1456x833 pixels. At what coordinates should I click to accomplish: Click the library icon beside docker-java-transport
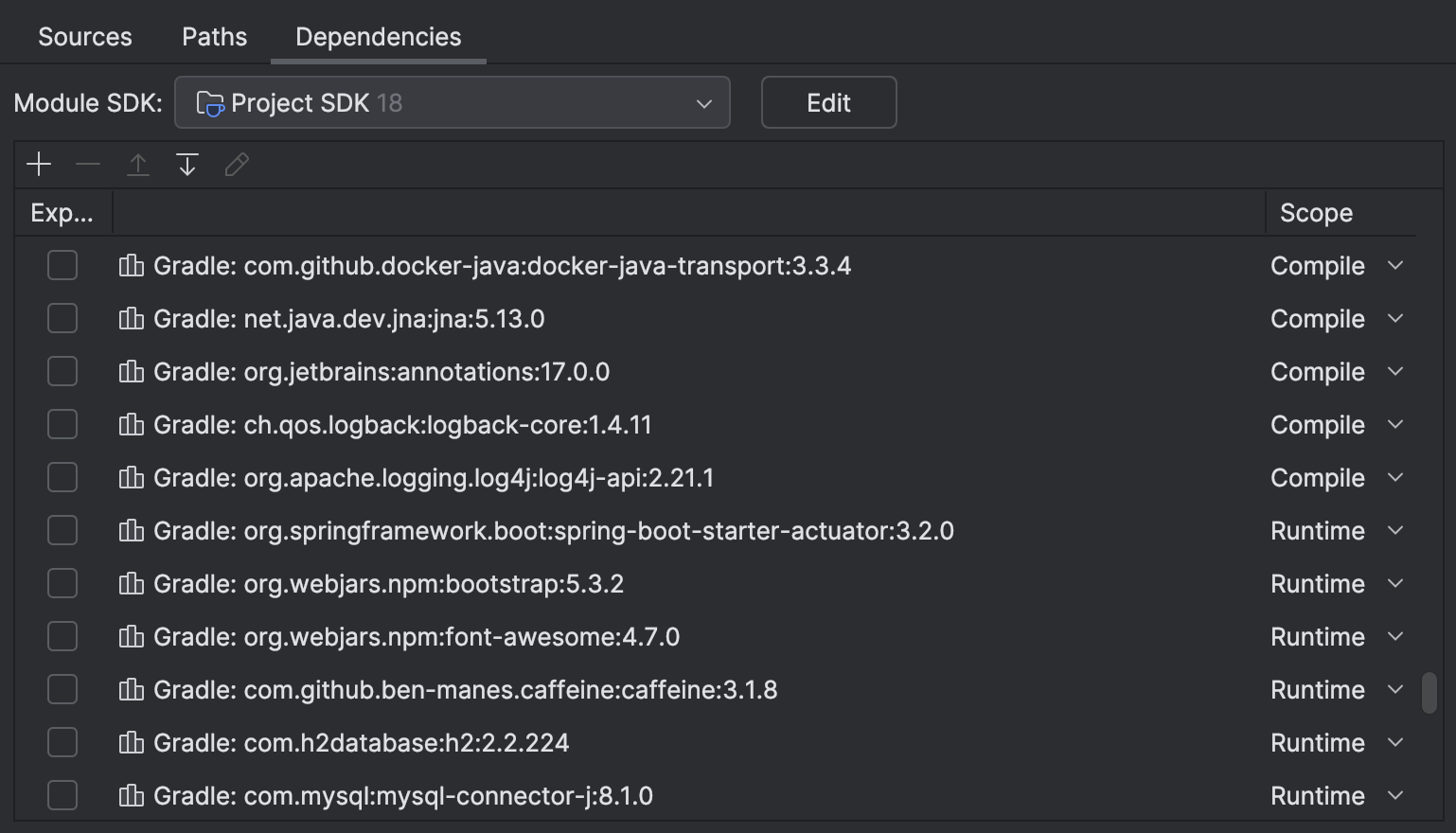pos(131,266)
